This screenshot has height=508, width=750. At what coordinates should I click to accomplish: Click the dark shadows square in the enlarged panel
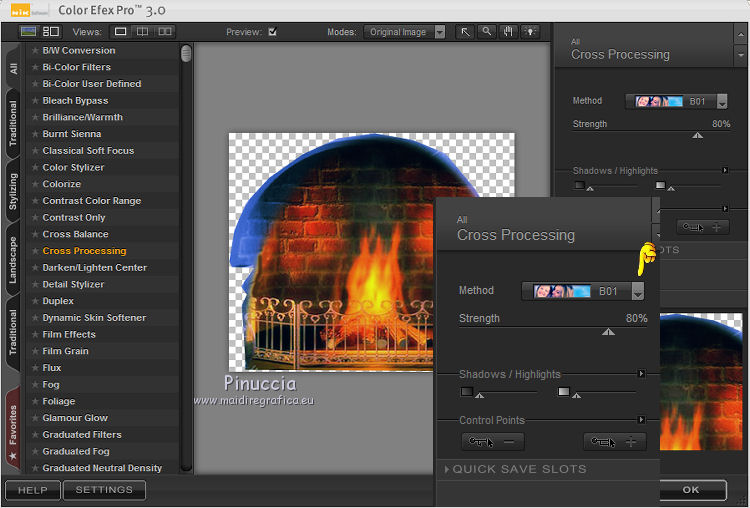pyautogui.click(x=466, y=392)
